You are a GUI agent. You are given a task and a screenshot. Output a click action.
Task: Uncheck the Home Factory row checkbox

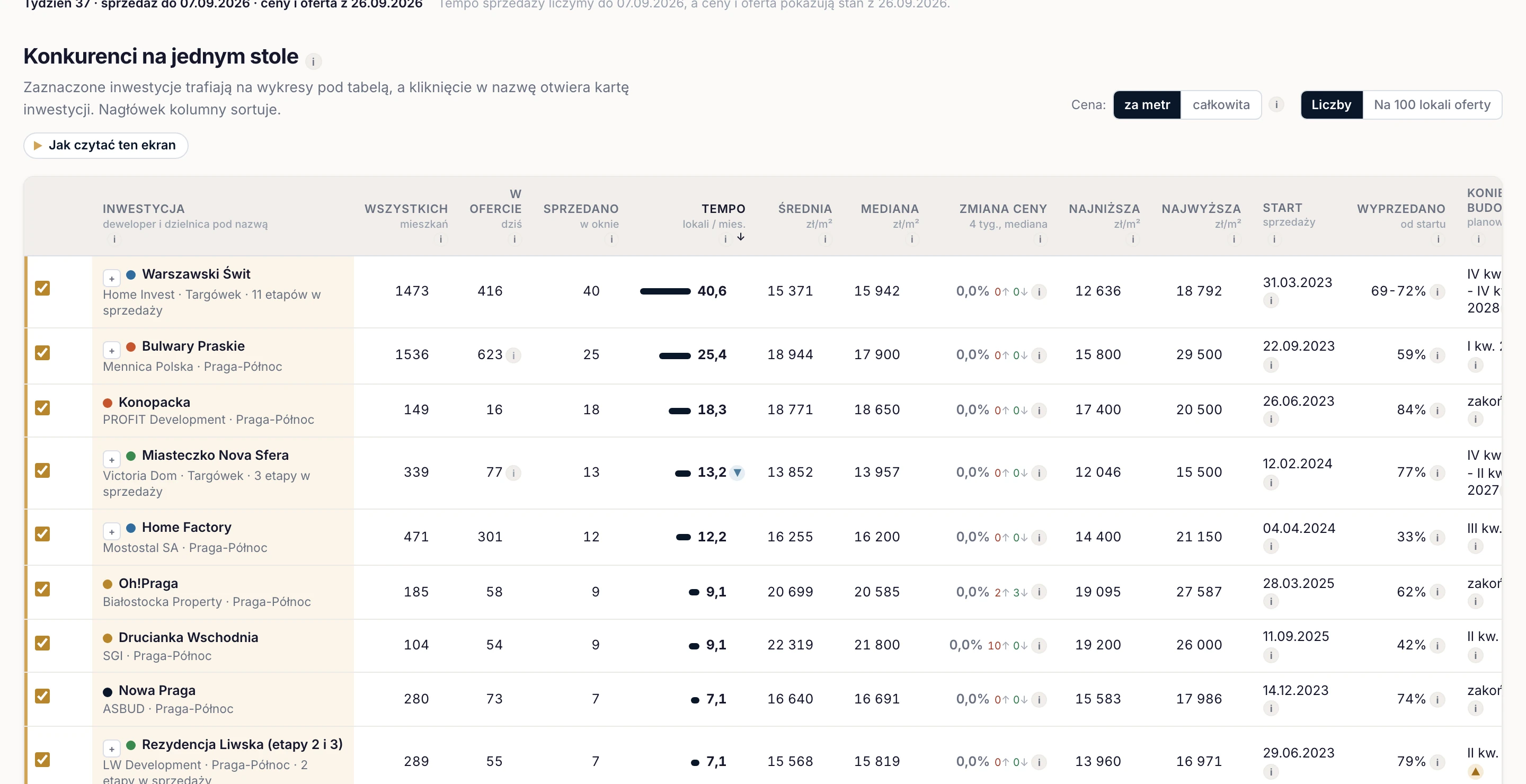[x=42, y=534]
